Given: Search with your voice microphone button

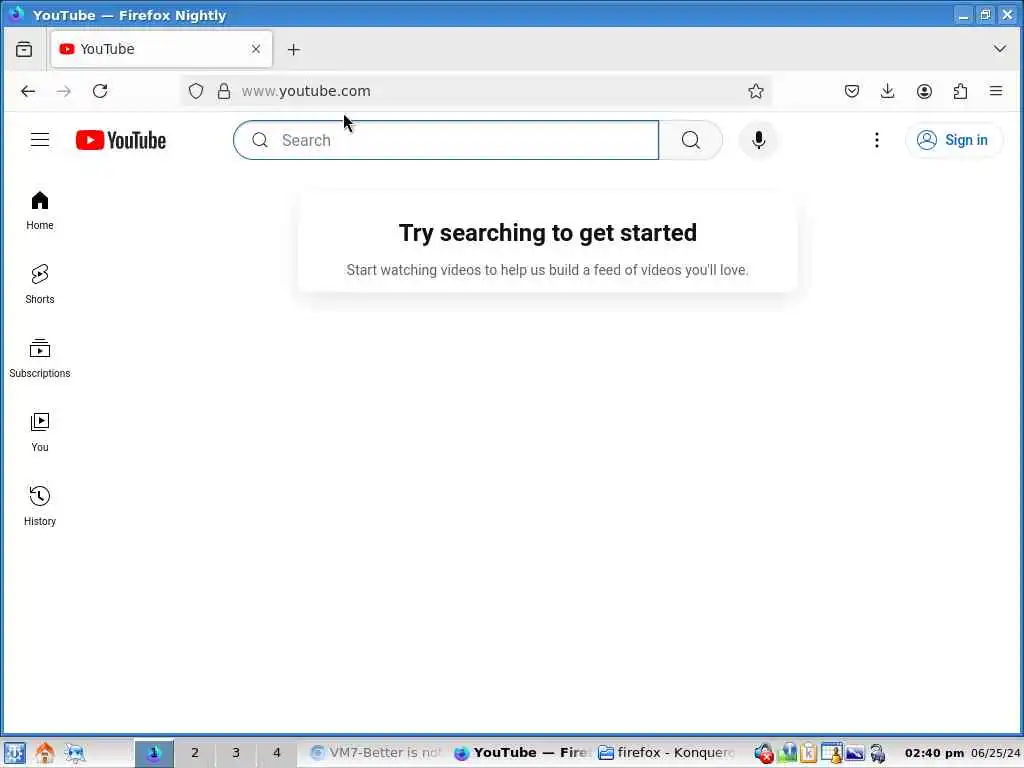Looking at the screenshot, I should coord(758,140).
